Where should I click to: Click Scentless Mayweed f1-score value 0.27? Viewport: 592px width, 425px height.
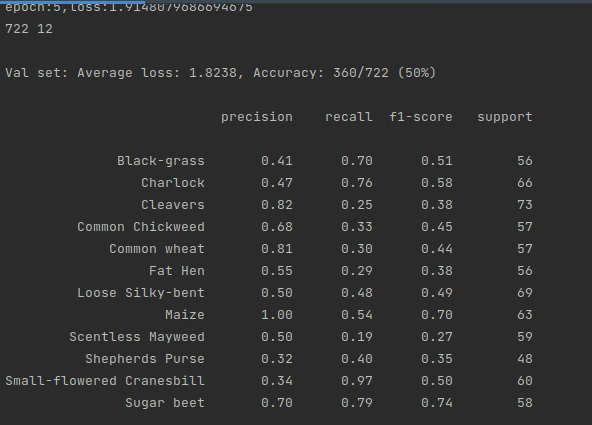pyautogui.click(x=437, y=337)
